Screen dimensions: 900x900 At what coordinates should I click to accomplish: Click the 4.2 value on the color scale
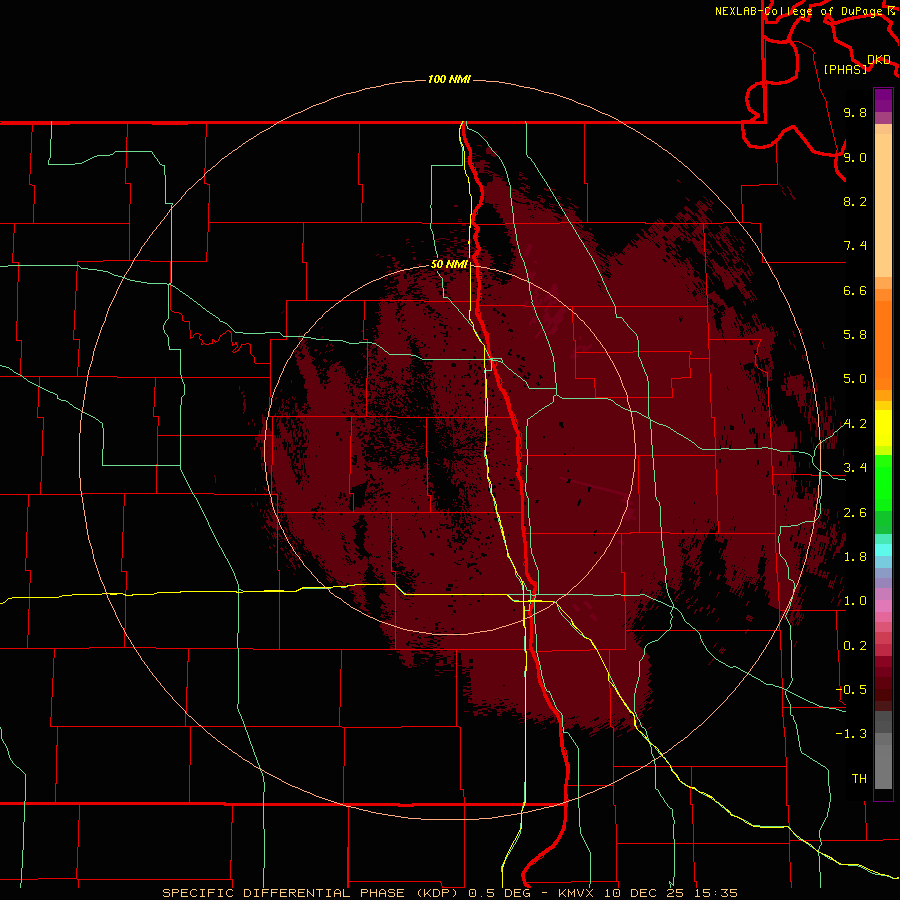[855, 424]
